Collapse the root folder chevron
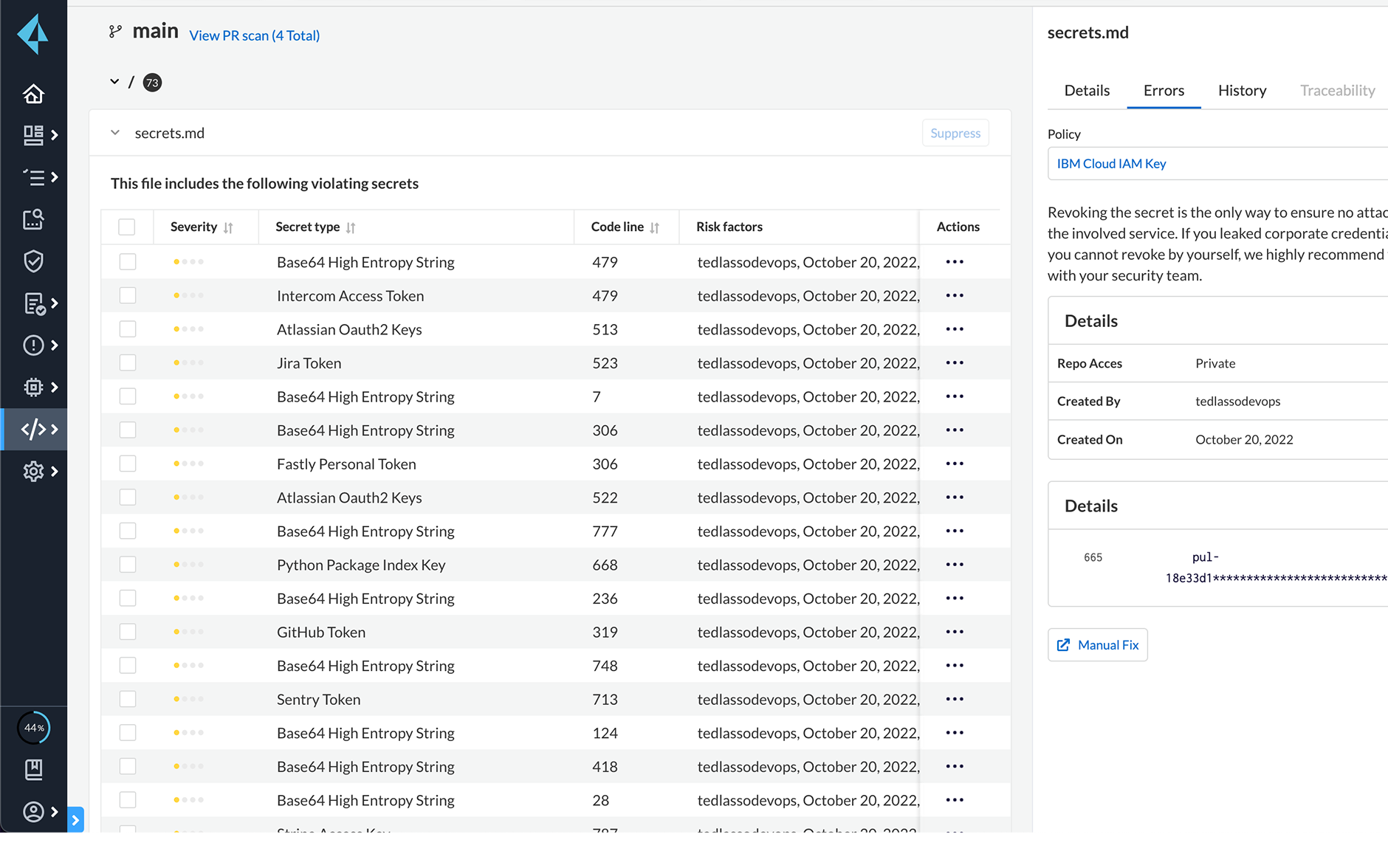This screenshot has width=1388, height=868. click(x=114, y=82)
